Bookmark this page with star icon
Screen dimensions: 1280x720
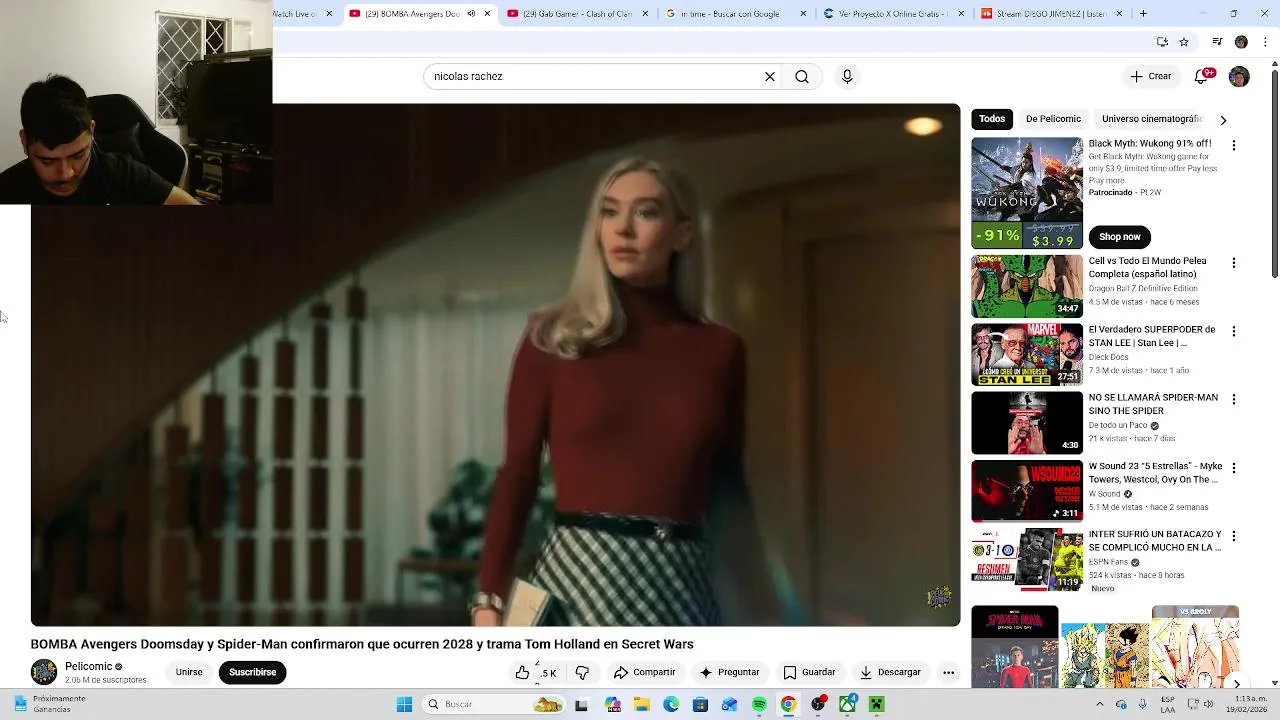click(1184, 42)
